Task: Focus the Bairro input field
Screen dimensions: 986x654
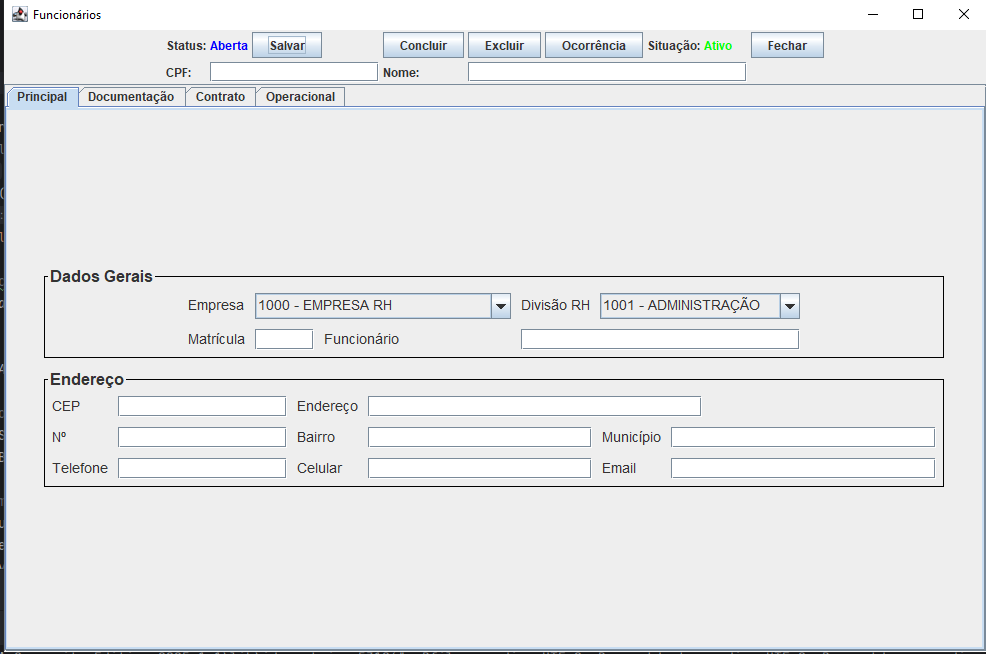Action: click(479, 437)
